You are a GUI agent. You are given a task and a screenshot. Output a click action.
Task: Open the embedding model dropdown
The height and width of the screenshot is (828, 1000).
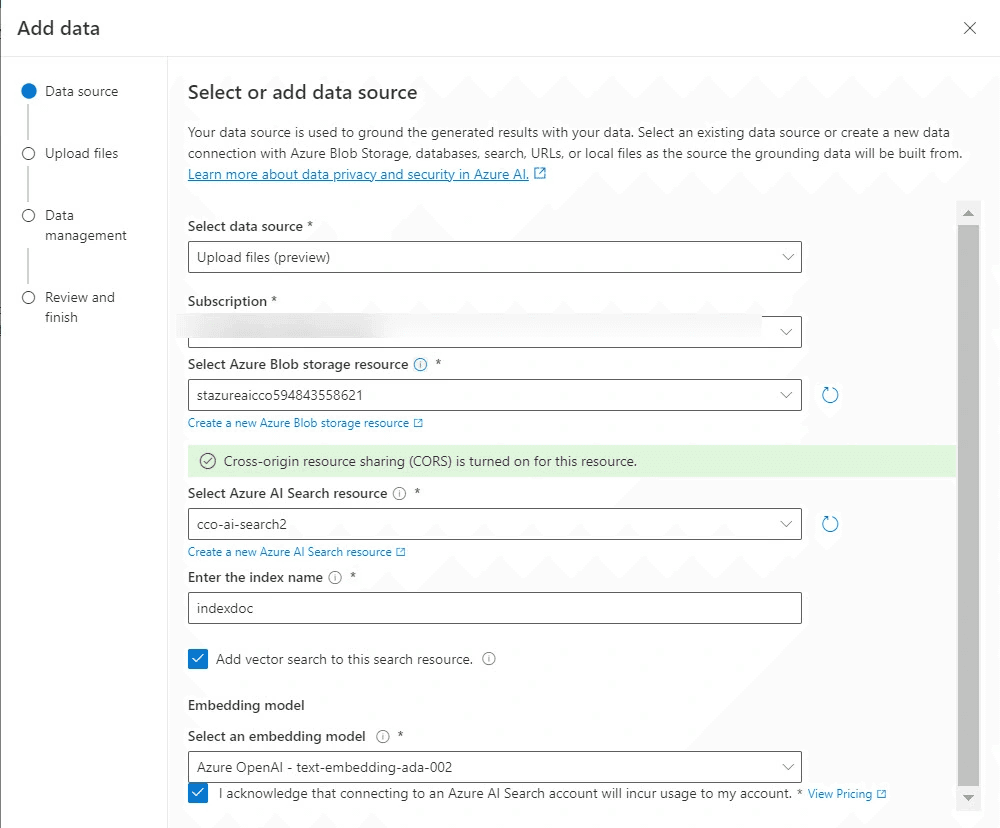(494, 767)
